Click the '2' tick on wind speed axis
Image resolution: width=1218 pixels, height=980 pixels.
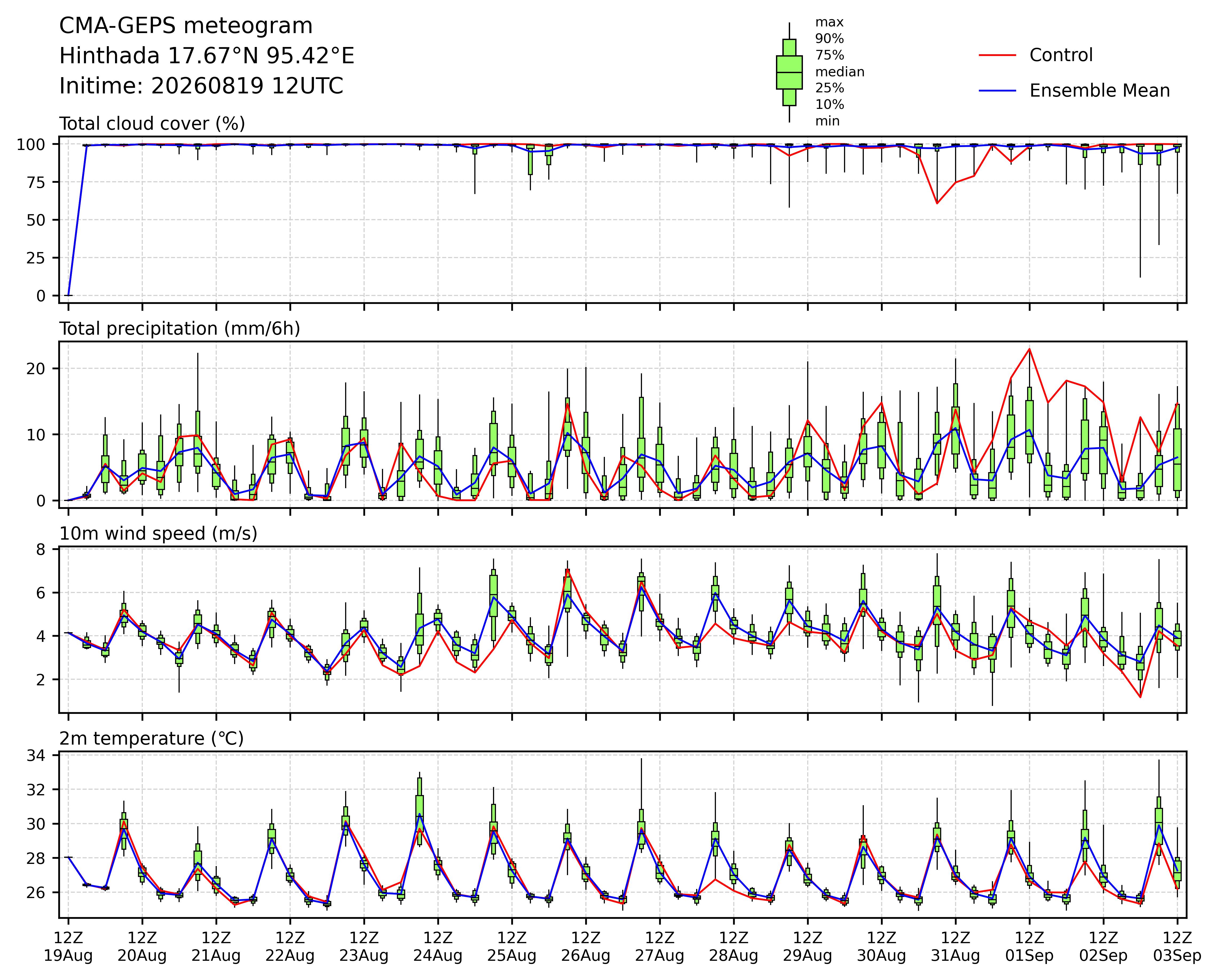(41, 679)
